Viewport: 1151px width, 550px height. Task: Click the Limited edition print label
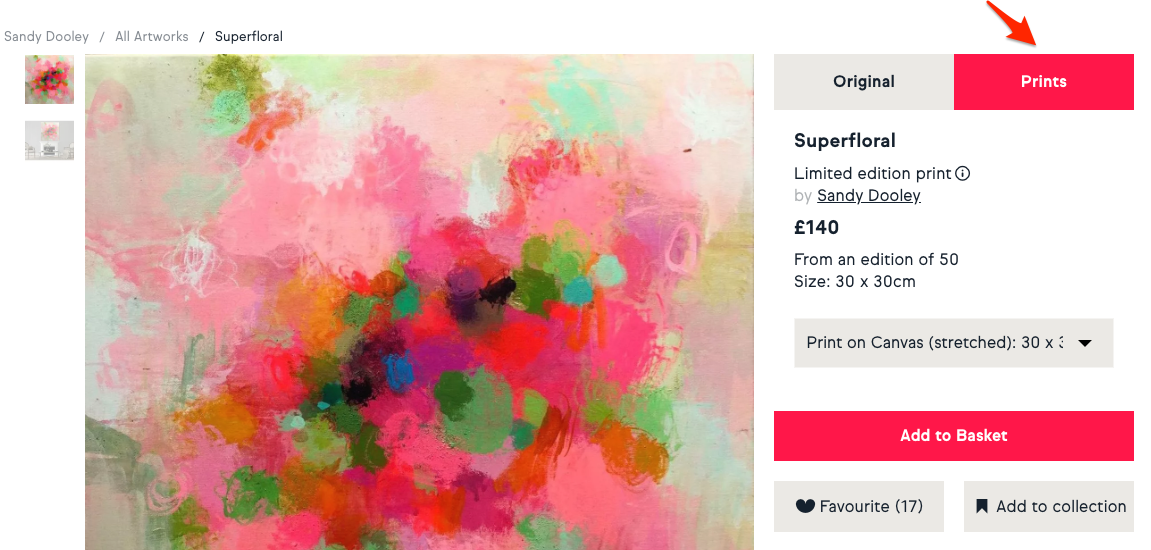point(872,173)
